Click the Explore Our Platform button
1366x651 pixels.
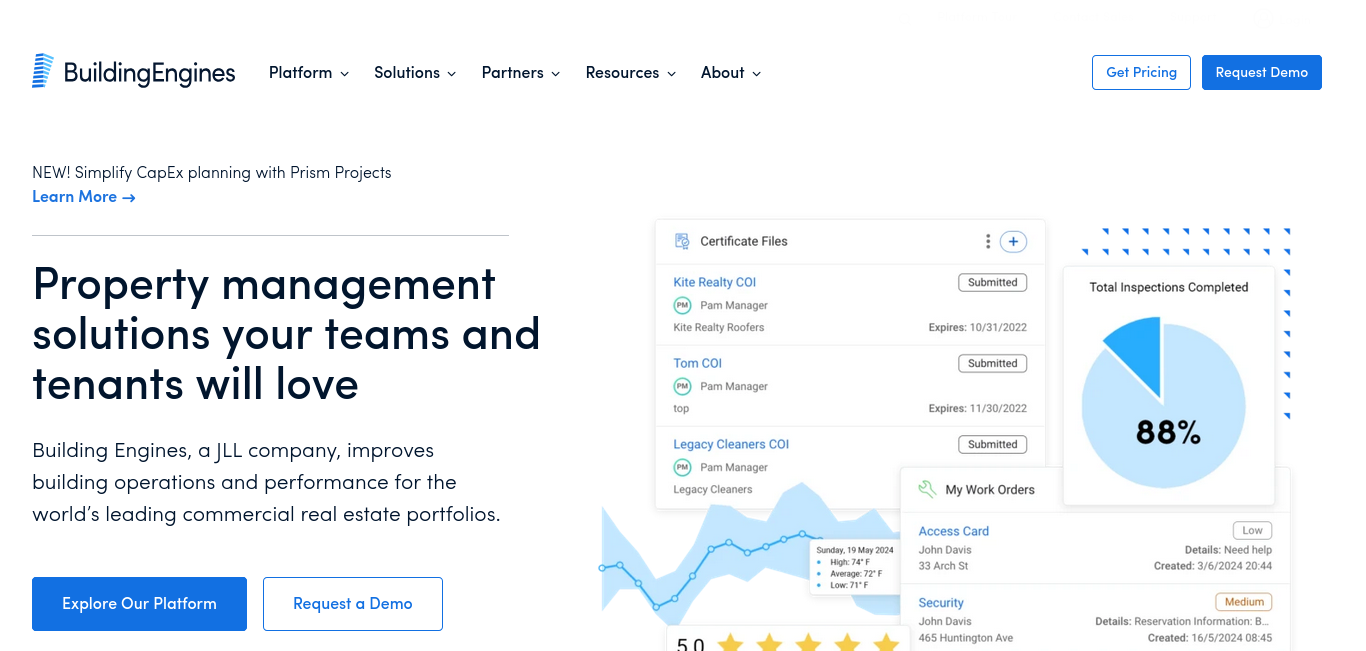tap(139, 604)
